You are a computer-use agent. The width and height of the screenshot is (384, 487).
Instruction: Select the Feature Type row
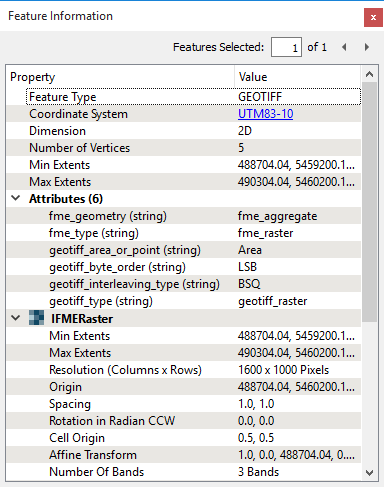coord(193,97)
